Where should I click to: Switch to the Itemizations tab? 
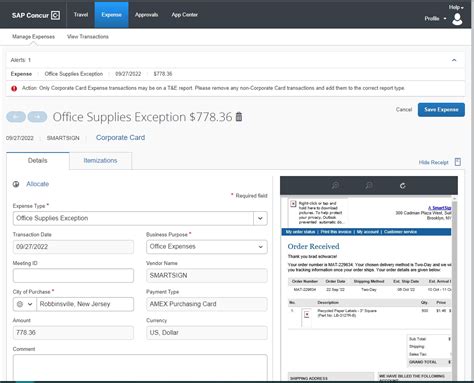100,161
